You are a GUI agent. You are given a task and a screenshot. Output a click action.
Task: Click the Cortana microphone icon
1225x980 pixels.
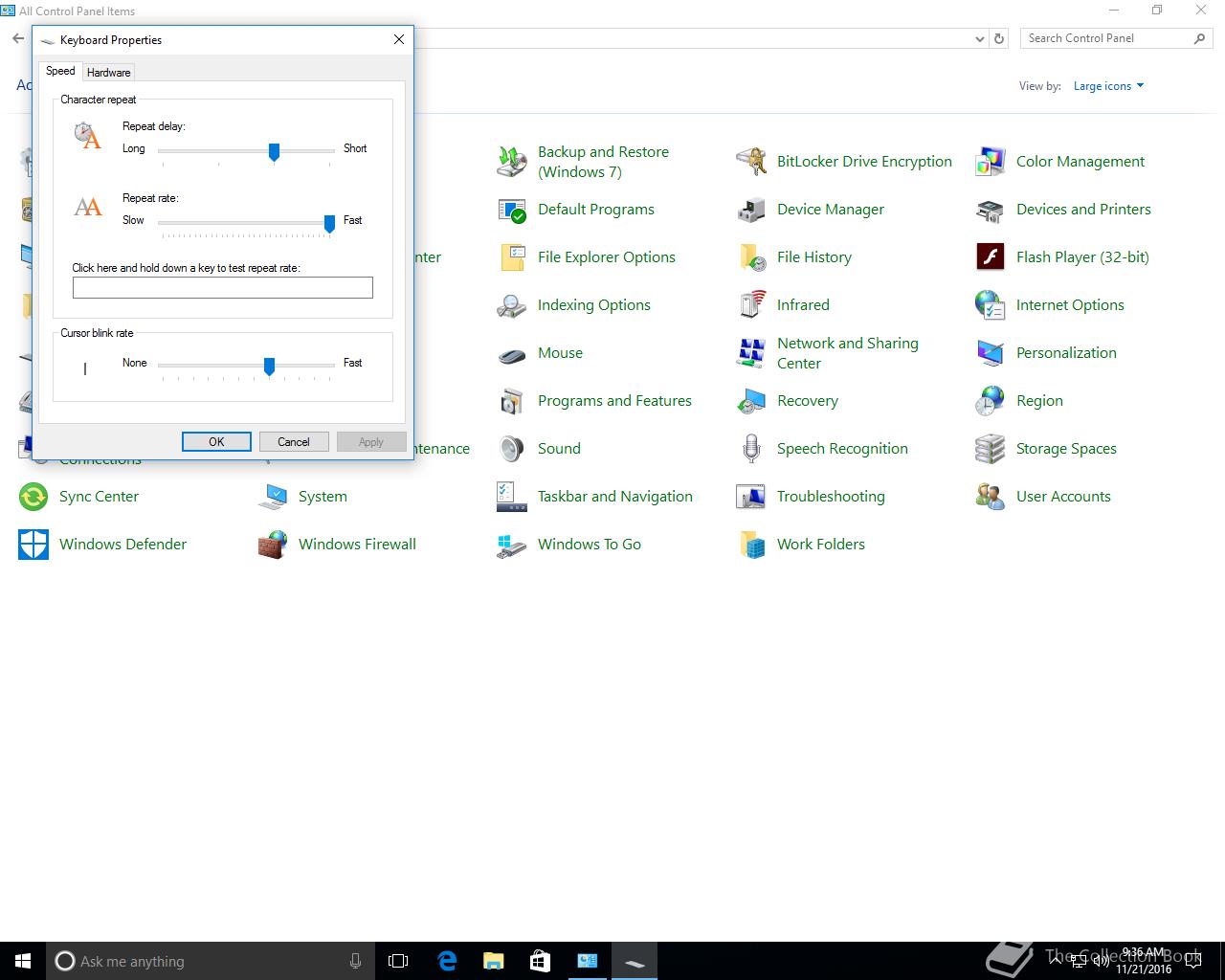(x=356, y=961)
